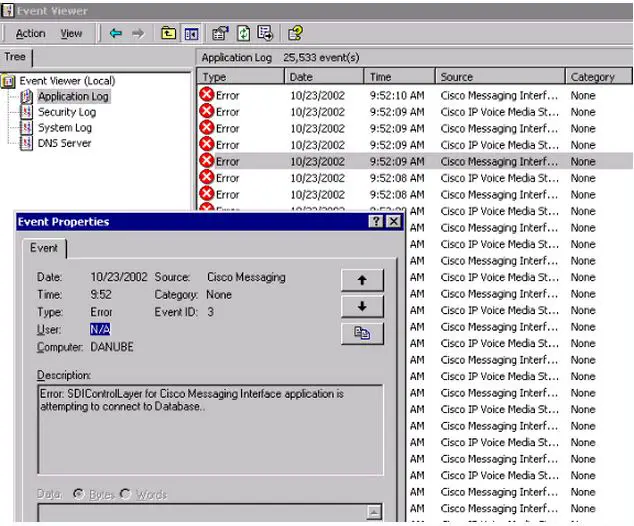Click the error icon of the highlighted event row
The height and width of the screenshot is (526, 634).
[x=207, y=161]
